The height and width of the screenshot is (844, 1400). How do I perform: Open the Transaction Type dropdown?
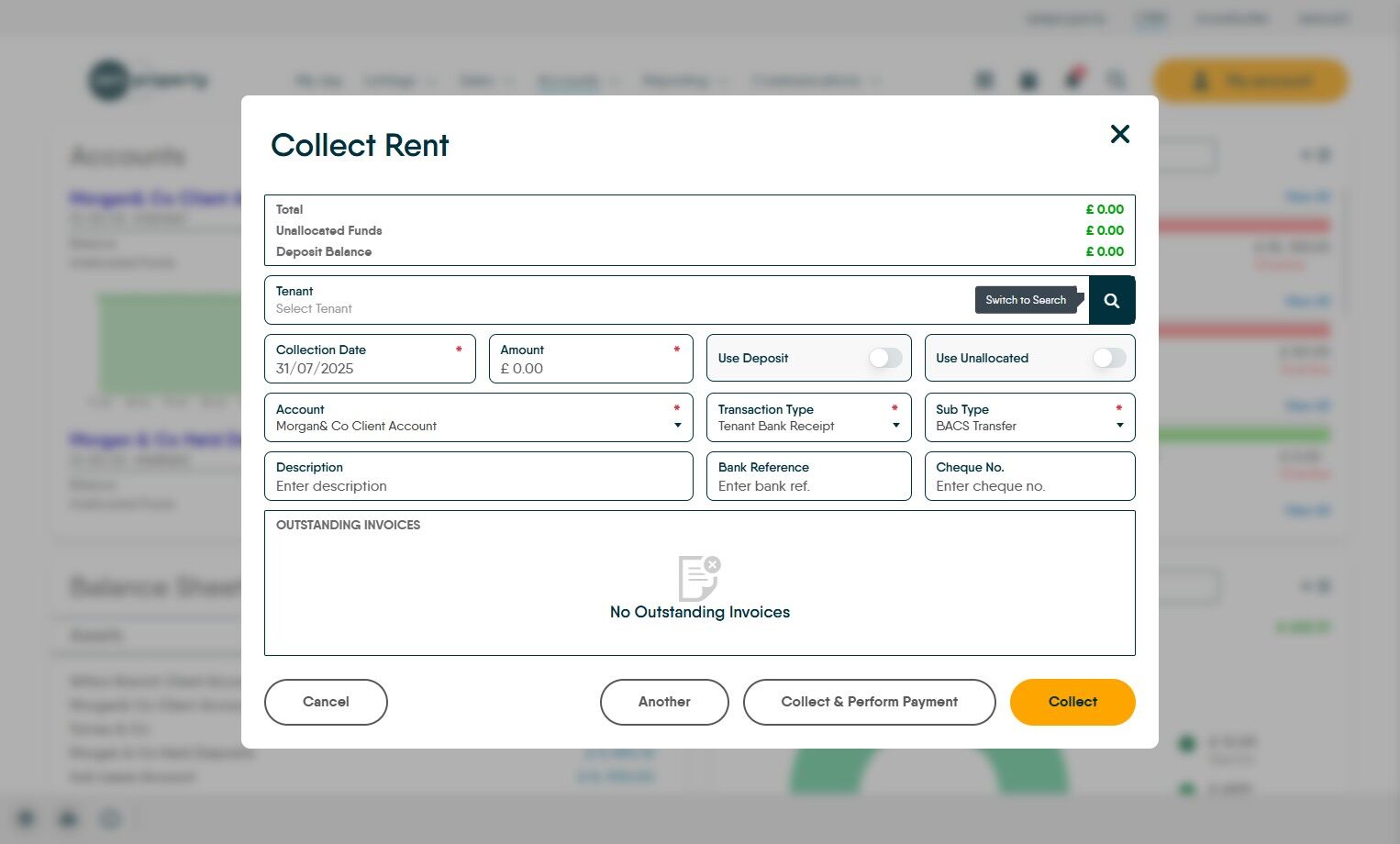coord(809,417)
